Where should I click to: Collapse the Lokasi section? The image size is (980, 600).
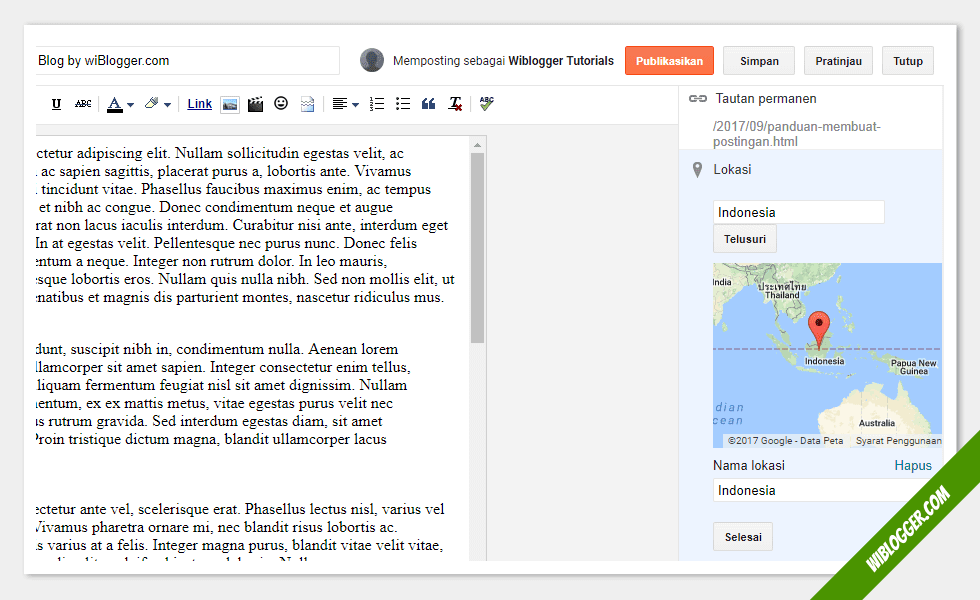pyautogui.click(x=732, y=169)
